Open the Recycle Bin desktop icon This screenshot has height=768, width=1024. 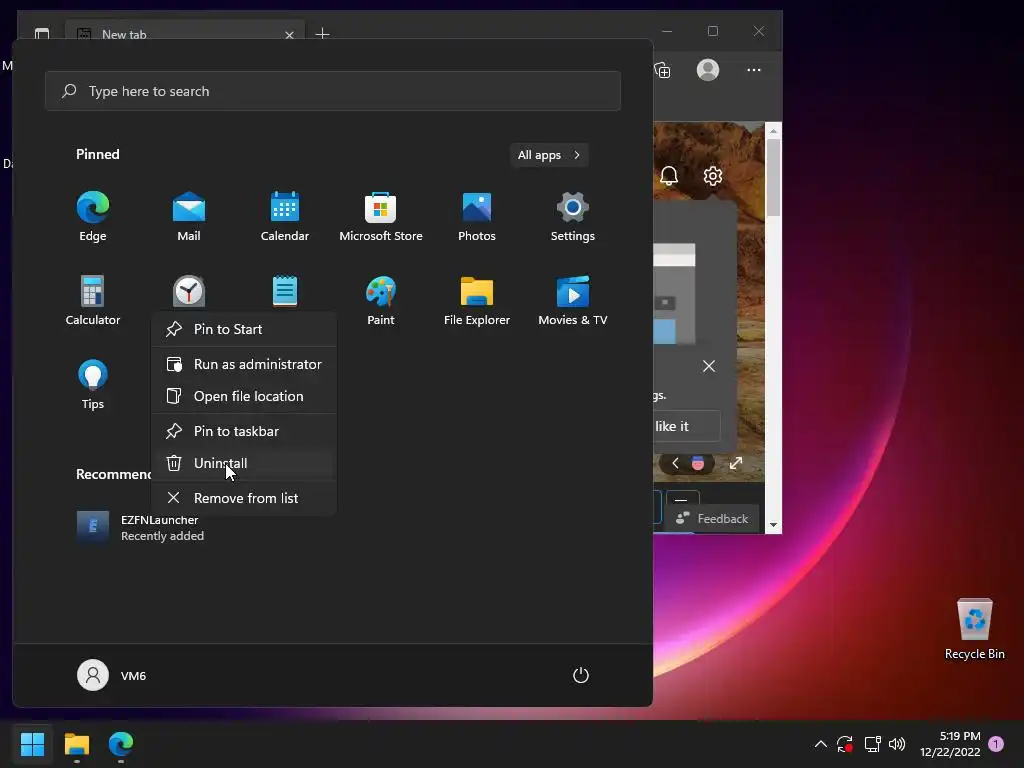pyautogui.click(x=974, y=629)
